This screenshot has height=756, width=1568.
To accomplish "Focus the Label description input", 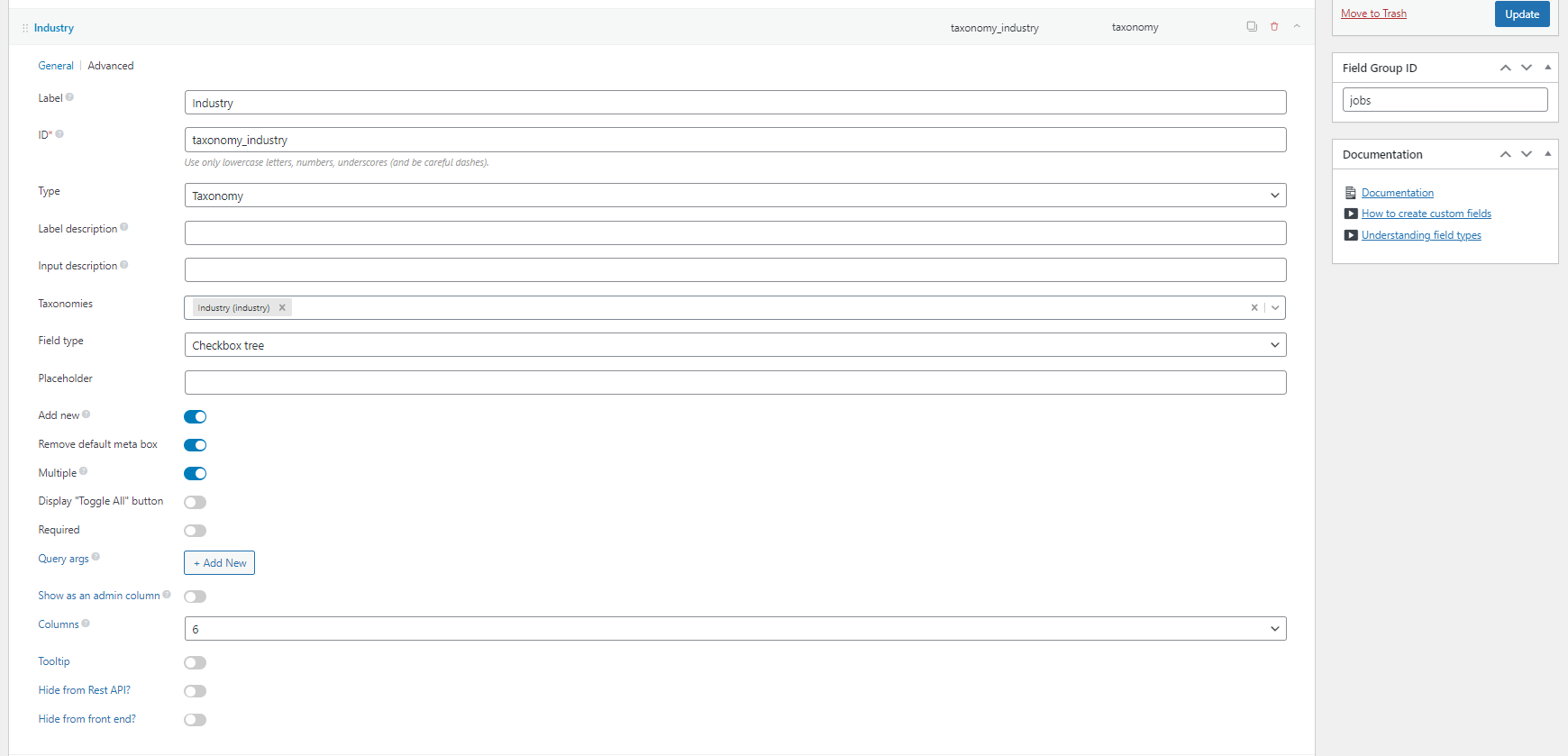I will click(x=735, y=233).
